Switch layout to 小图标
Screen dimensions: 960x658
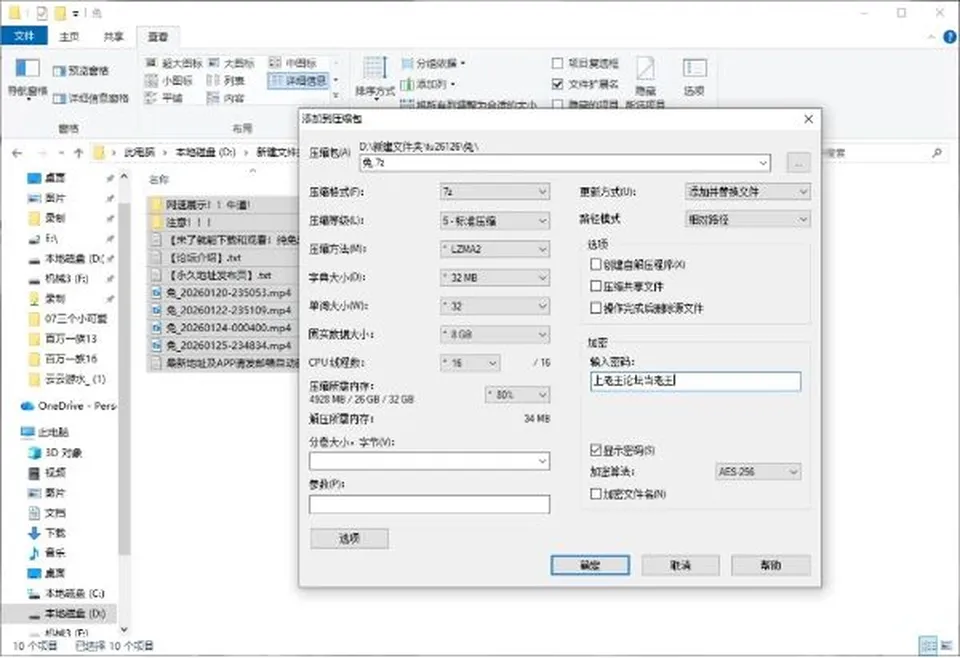(x=169, y=80)
